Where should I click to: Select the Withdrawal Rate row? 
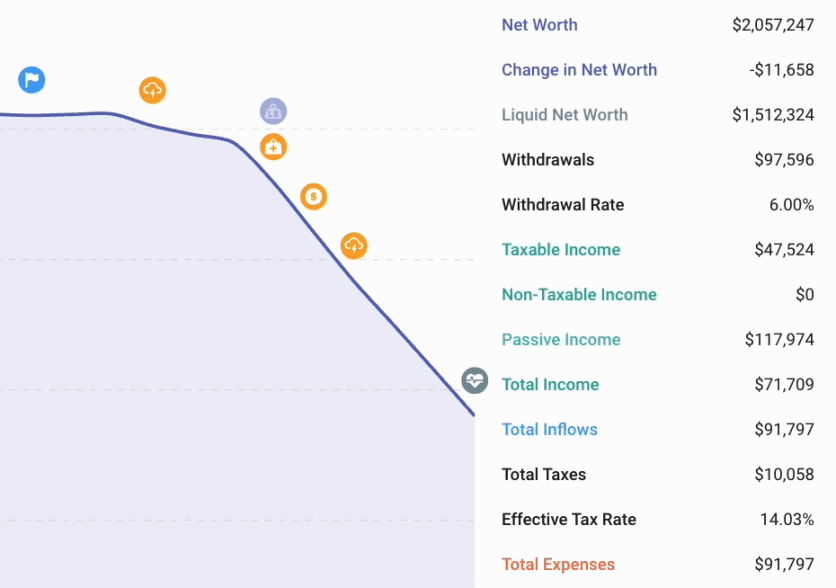tap(565, 205)
